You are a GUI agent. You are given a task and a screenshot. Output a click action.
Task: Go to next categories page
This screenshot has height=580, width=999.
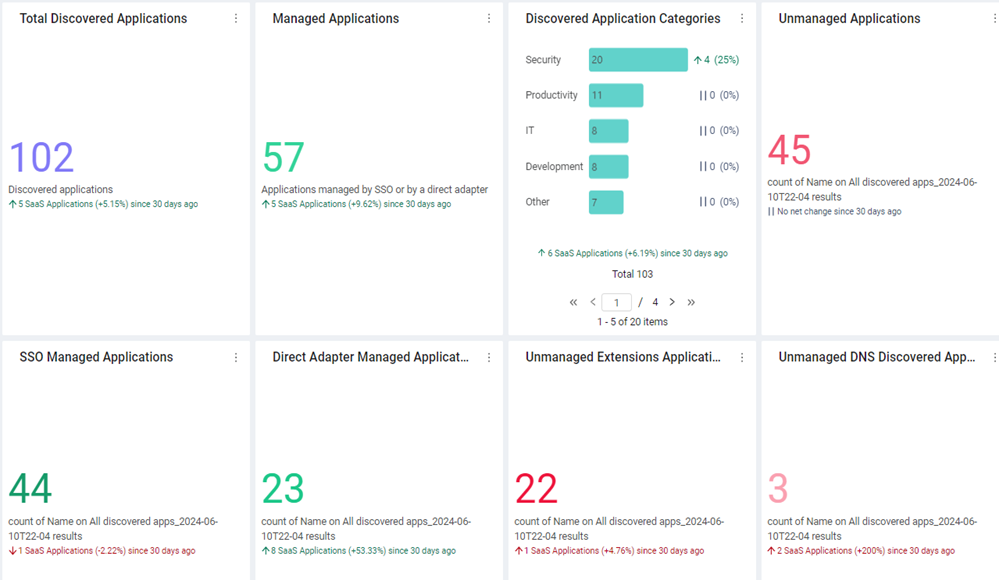(x=672, y=302)
